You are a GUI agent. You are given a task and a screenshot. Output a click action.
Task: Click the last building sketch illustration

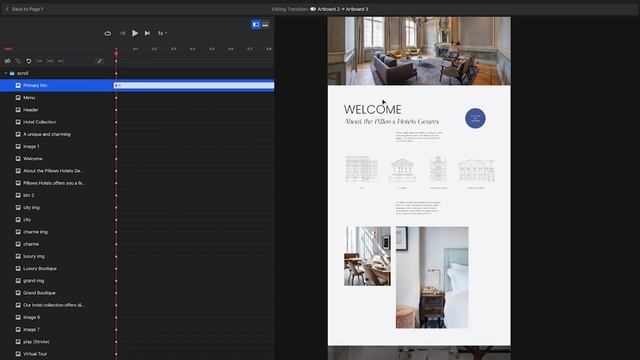(x=476, y=171)
